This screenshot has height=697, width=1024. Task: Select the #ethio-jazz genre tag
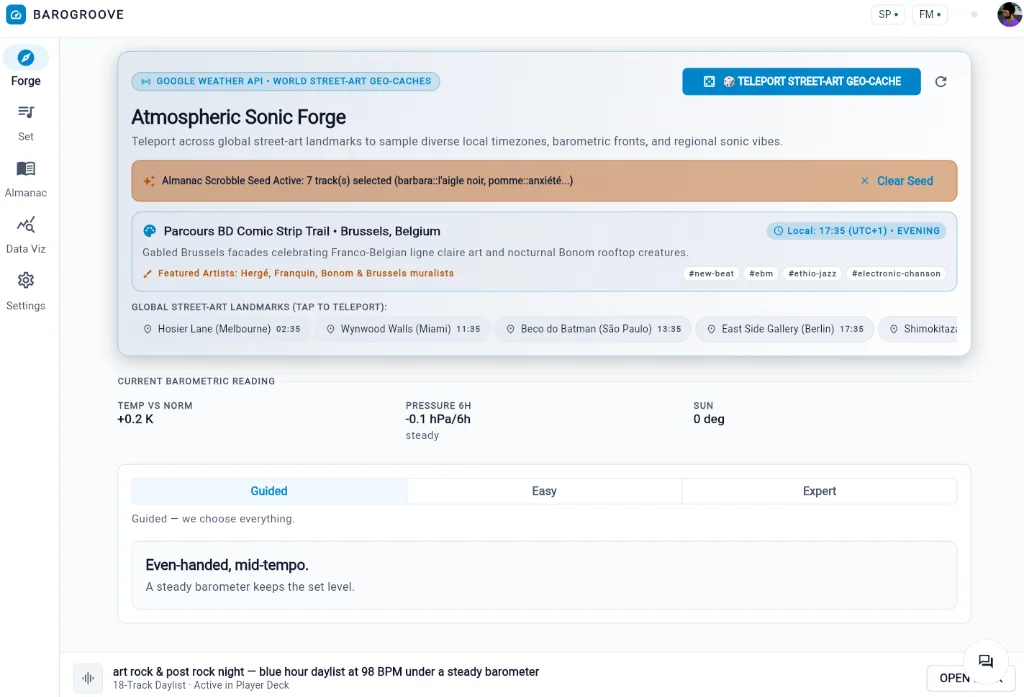pyautogui.click(x=812, y=274)
